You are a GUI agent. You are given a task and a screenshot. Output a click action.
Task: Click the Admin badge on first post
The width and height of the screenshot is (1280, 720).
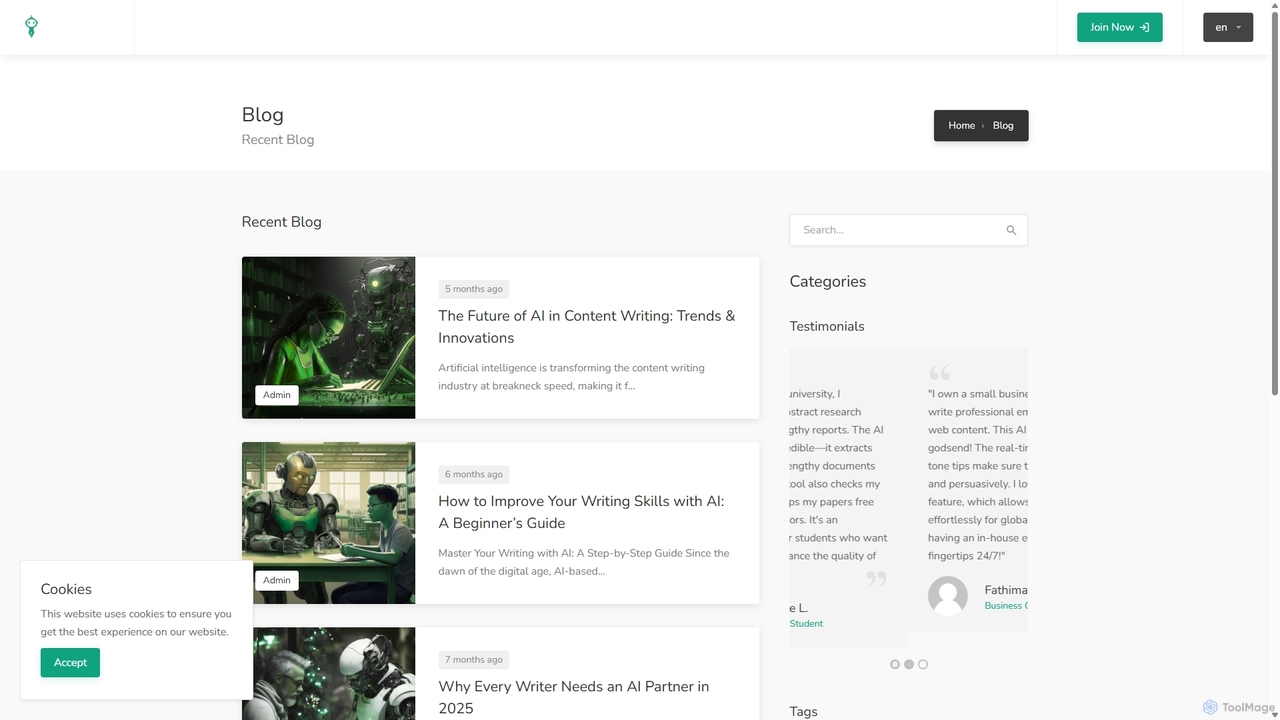click(277, 395)
